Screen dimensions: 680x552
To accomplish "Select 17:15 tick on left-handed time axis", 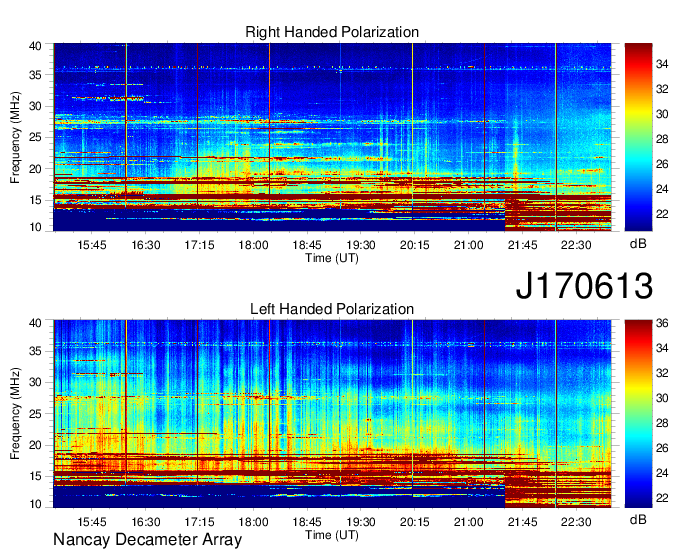I will point(199,522).
